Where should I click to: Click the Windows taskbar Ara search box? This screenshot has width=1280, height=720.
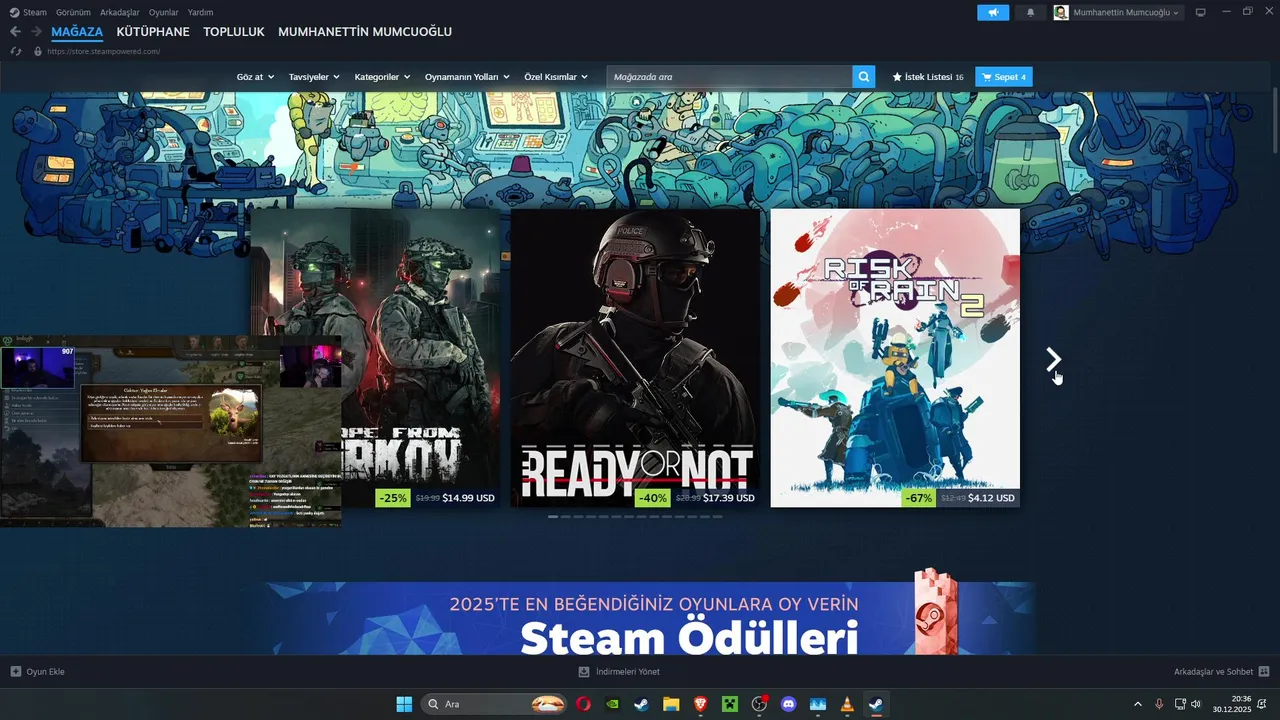click(496, 704)
